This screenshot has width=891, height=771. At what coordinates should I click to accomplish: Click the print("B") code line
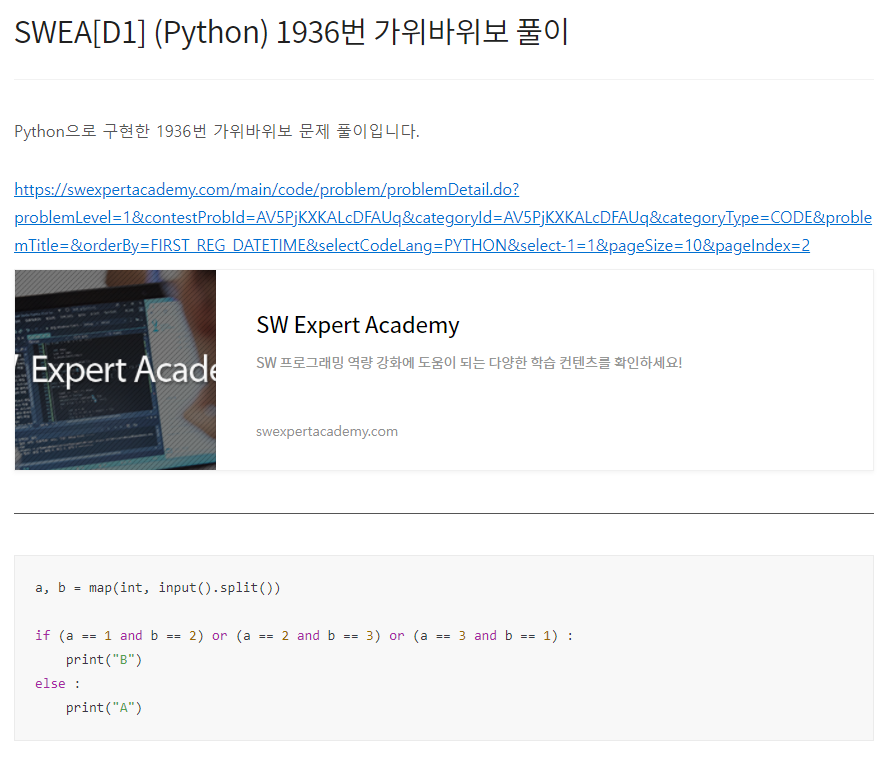coord(103,660)
